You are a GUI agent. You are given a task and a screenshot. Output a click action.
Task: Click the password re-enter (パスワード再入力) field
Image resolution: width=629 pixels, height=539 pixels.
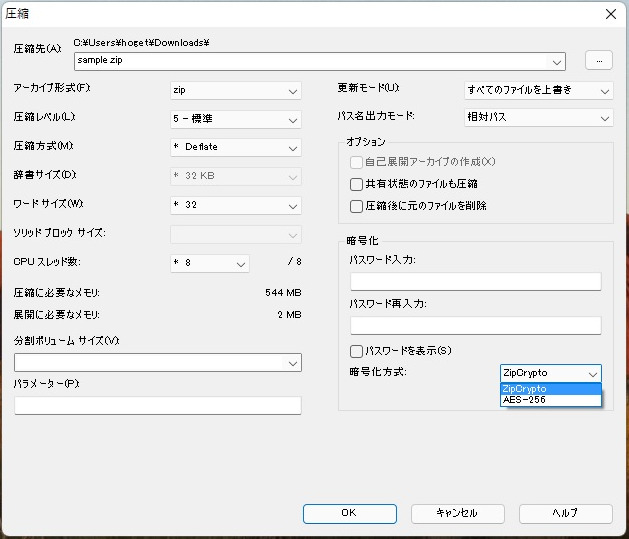click(476, 326)
